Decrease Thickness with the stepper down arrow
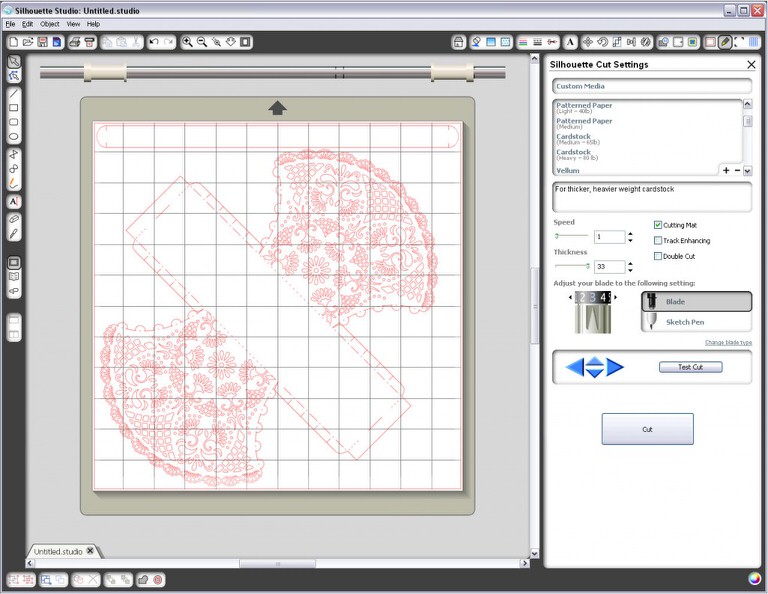Viewport: 768px width, 594px height. [x=630, y=270]
